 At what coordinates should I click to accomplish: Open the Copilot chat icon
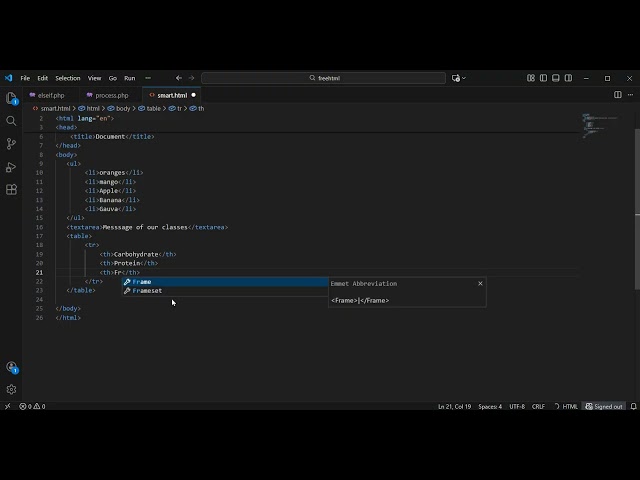tap(456, 78)
